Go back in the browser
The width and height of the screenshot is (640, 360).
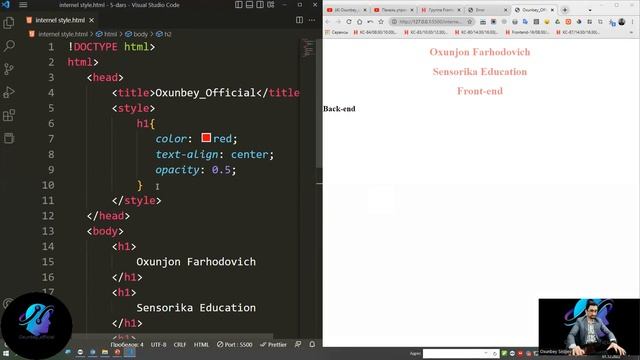point(328,22)
